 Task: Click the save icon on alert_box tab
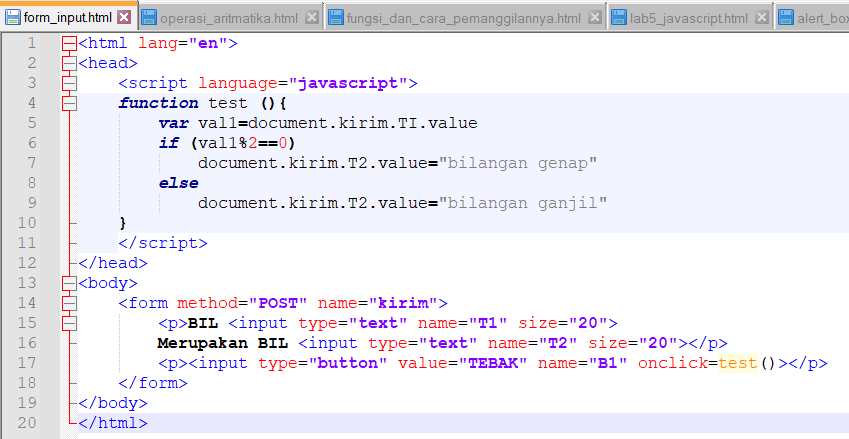786,18
